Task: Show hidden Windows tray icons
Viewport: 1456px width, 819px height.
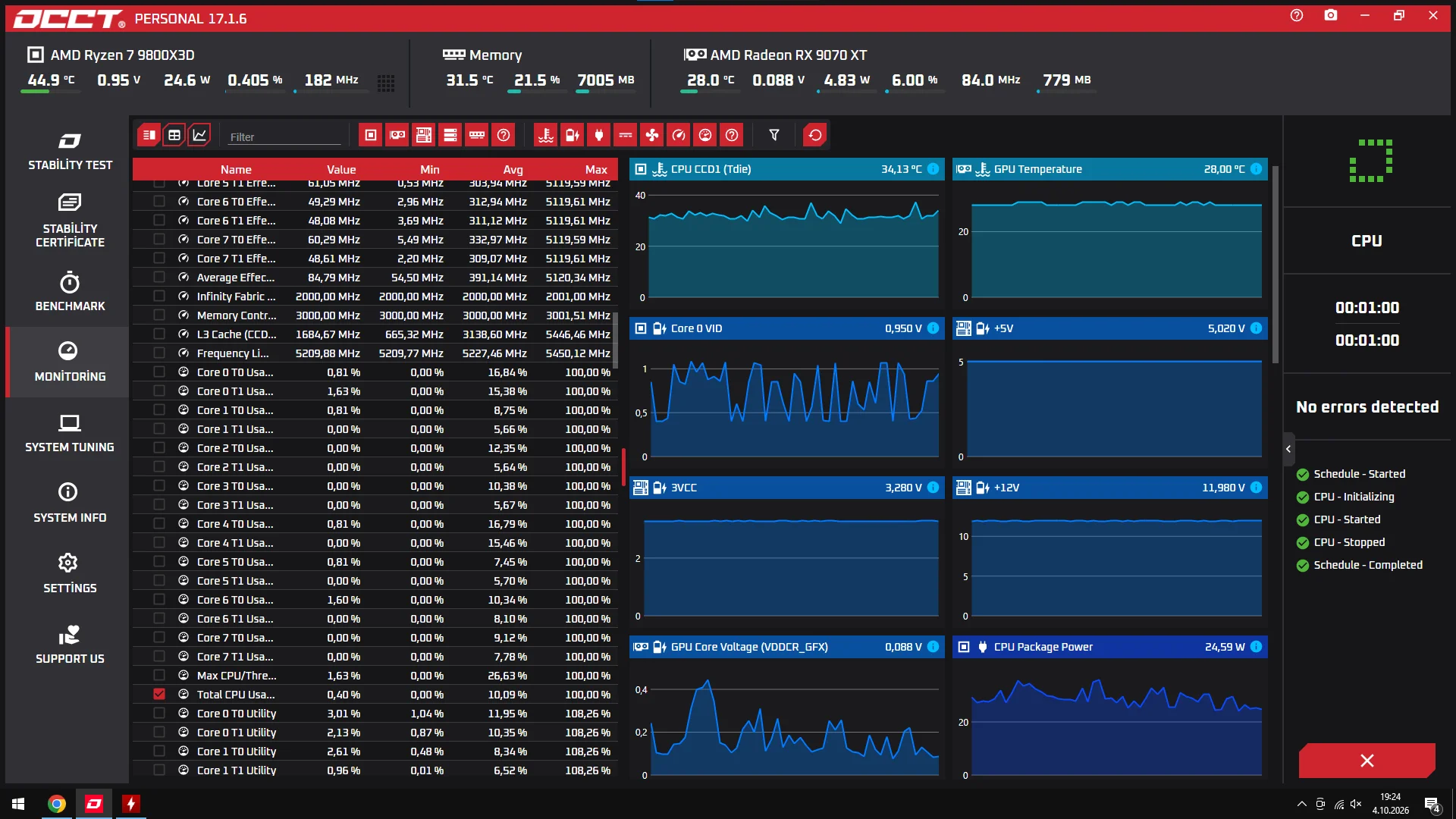Action: tap(1302, 804)
